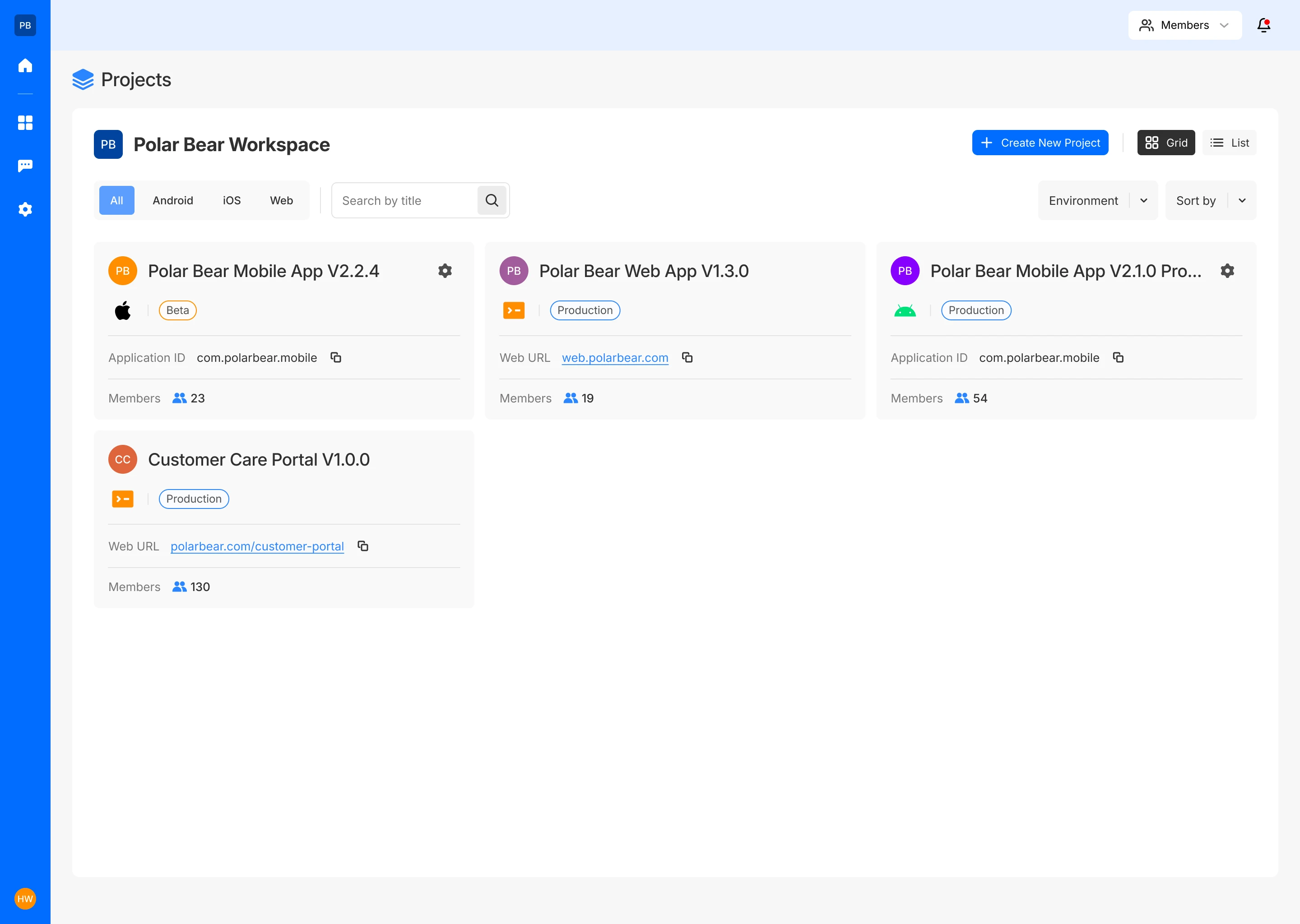Switch to List view
Viewport: 1300px width, 924px height.
point(1230,143)
